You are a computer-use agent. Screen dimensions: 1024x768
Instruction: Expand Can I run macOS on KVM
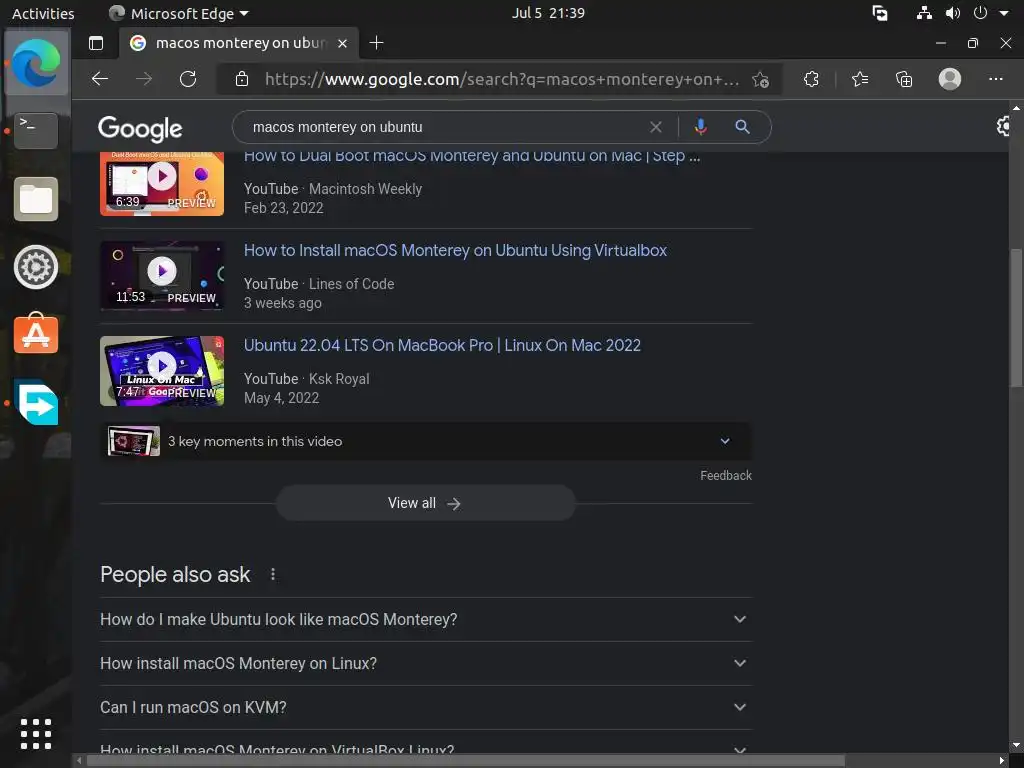point(426,707)
